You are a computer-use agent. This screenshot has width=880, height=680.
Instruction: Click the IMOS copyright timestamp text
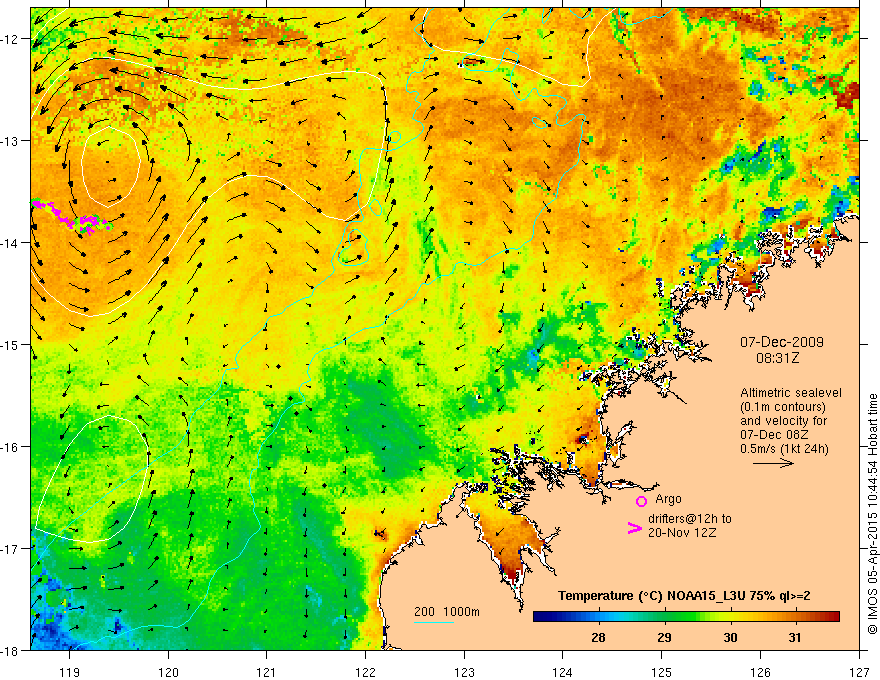[872, 514]
